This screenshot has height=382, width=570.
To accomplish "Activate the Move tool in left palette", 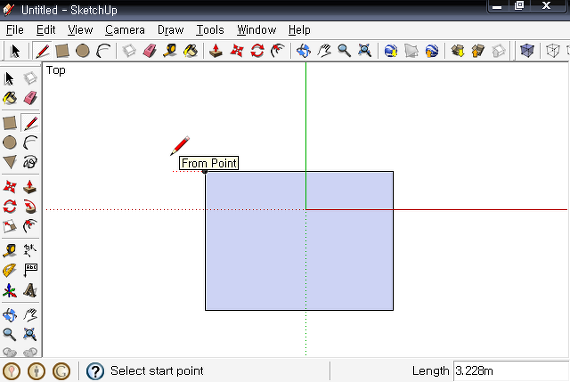I will click(10, 187).
